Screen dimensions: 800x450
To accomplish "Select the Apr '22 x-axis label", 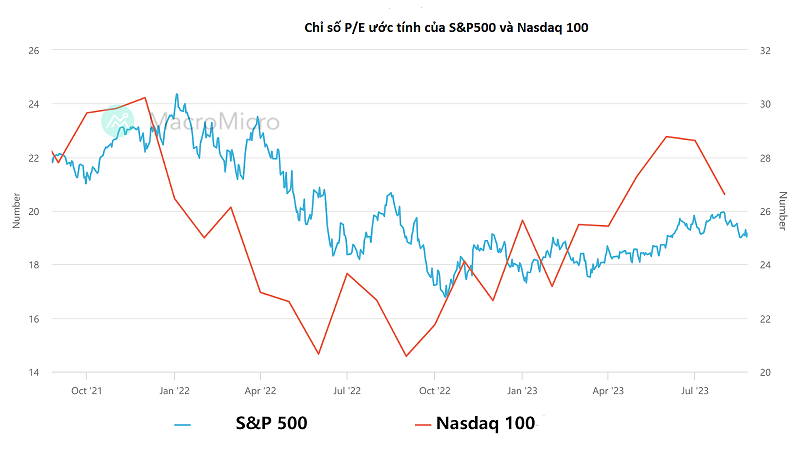I will point(260,389).
